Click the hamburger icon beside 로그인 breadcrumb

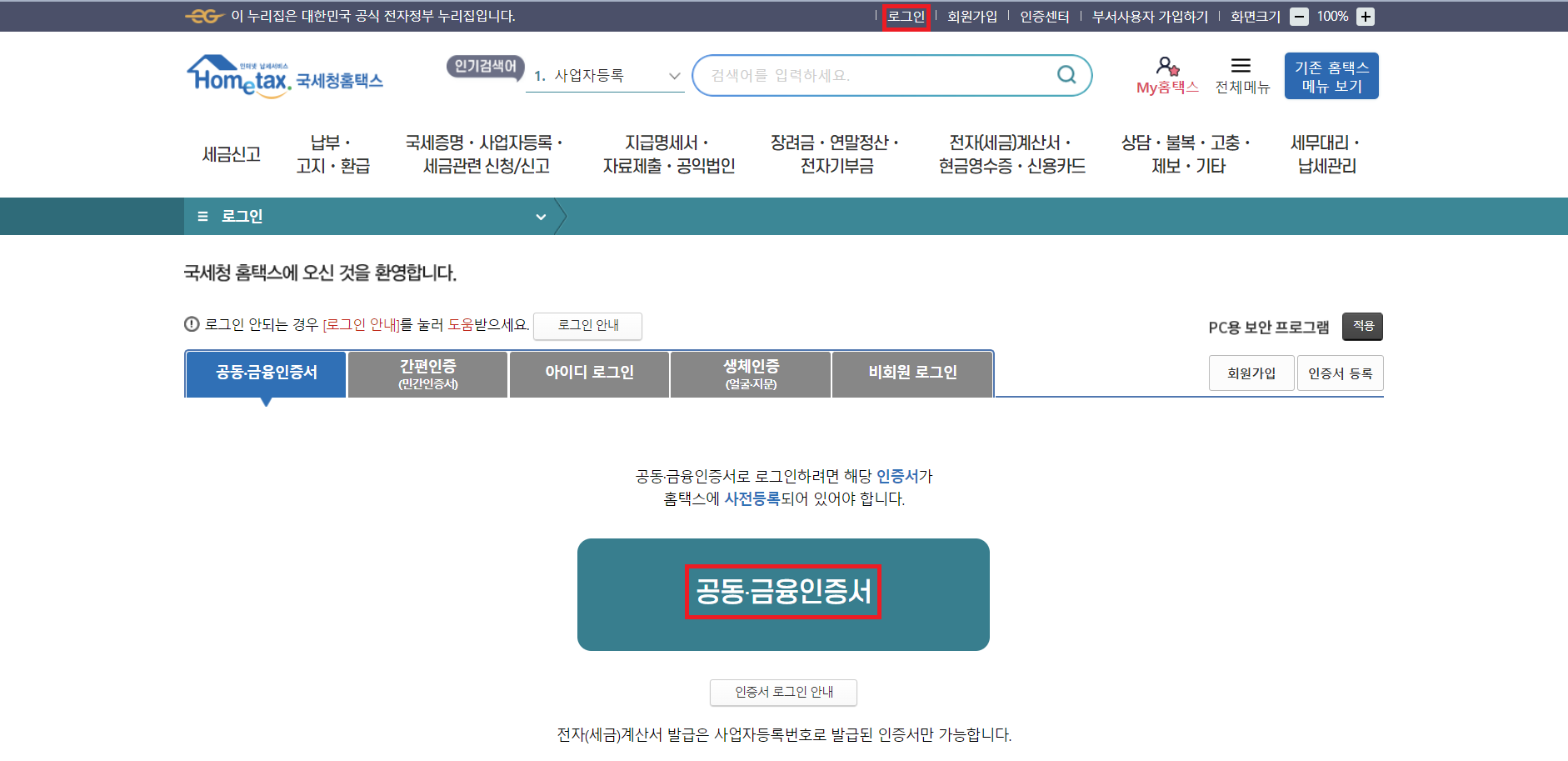point(202,216)
